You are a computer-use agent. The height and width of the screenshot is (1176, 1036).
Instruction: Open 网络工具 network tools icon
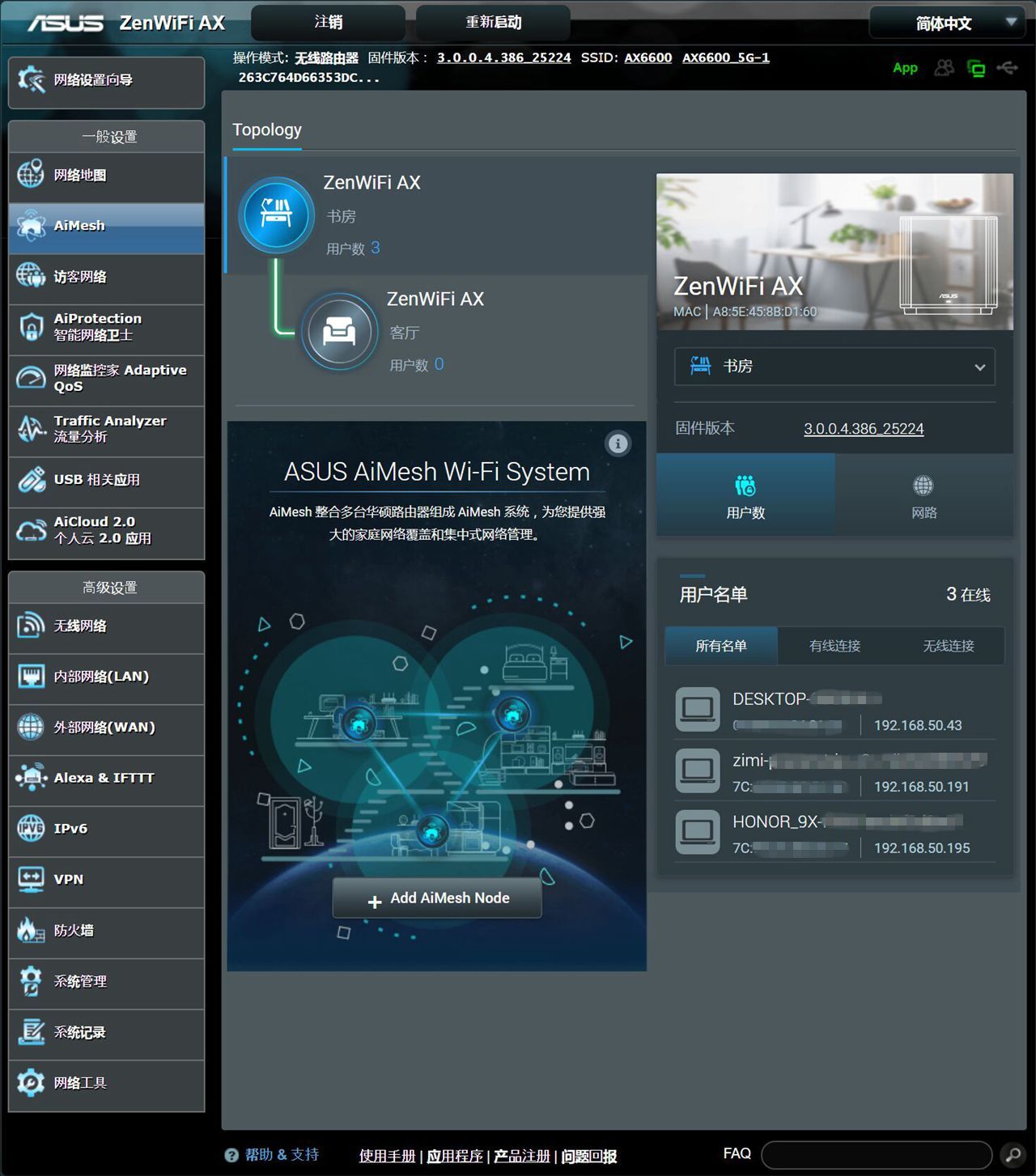pyautogui.click(x=31, y=1082)
